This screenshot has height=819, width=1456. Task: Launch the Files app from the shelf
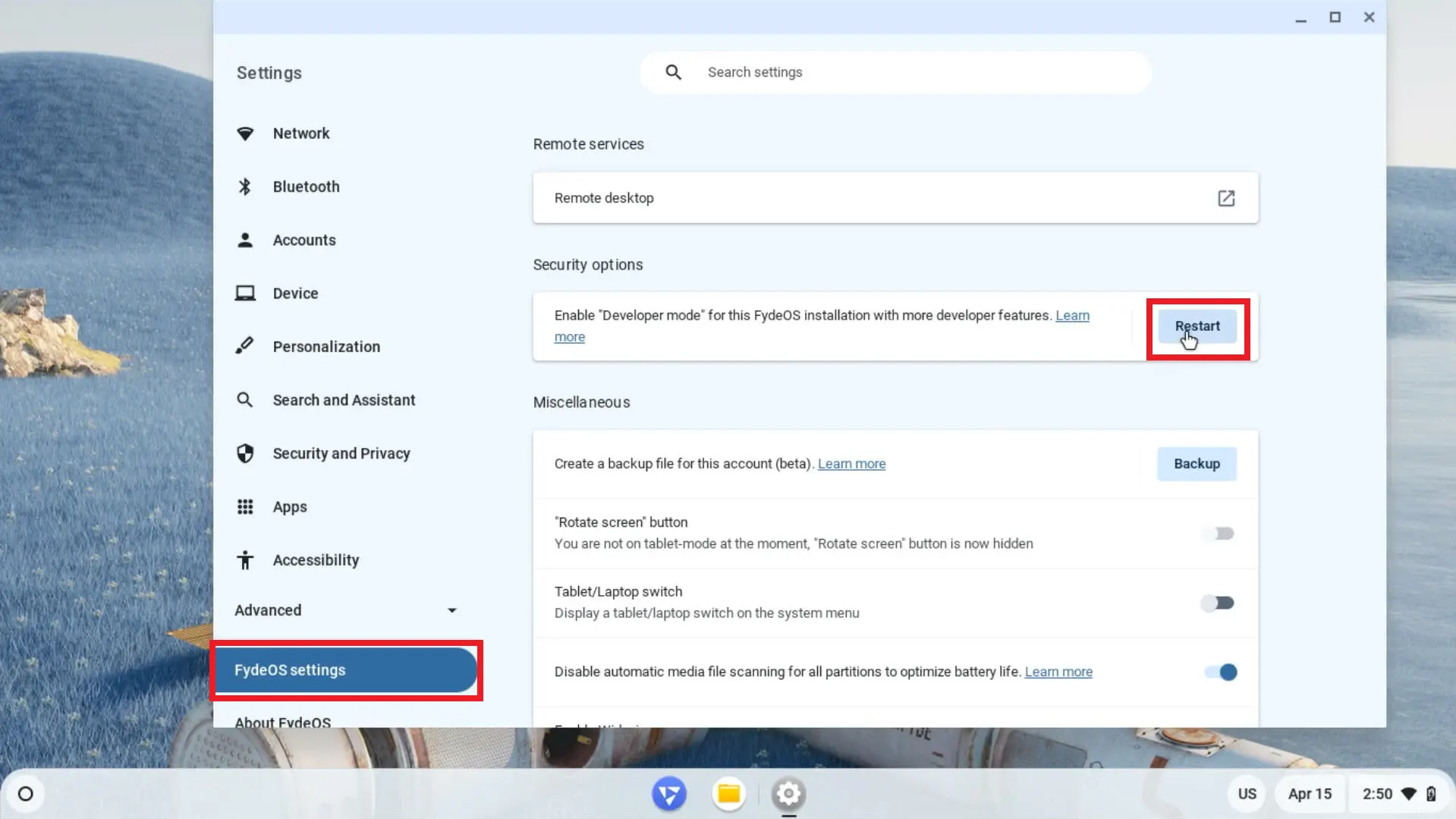(728, 794)
